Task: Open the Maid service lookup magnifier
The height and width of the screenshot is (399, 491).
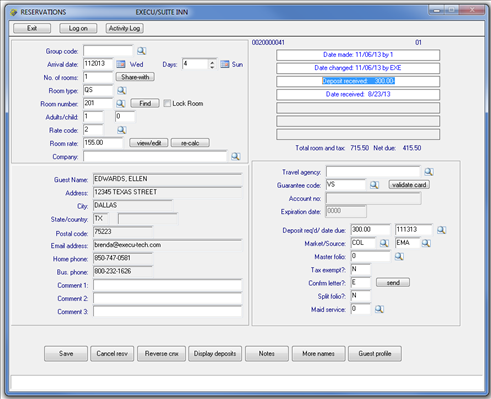Action: 379,309
